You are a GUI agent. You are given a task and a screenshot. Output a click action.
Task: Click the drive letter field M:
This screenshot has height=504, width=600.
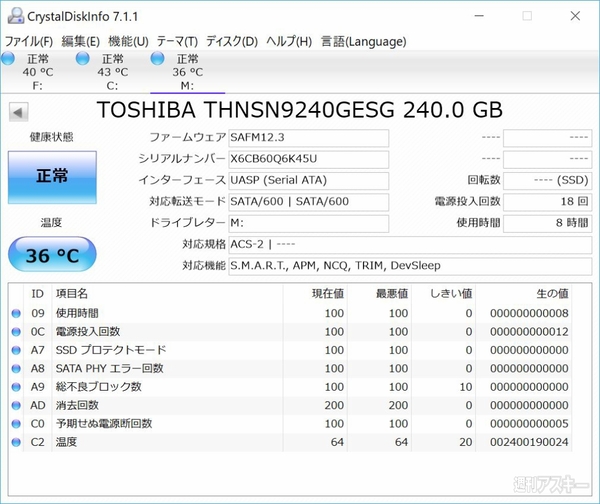(309, 223)
